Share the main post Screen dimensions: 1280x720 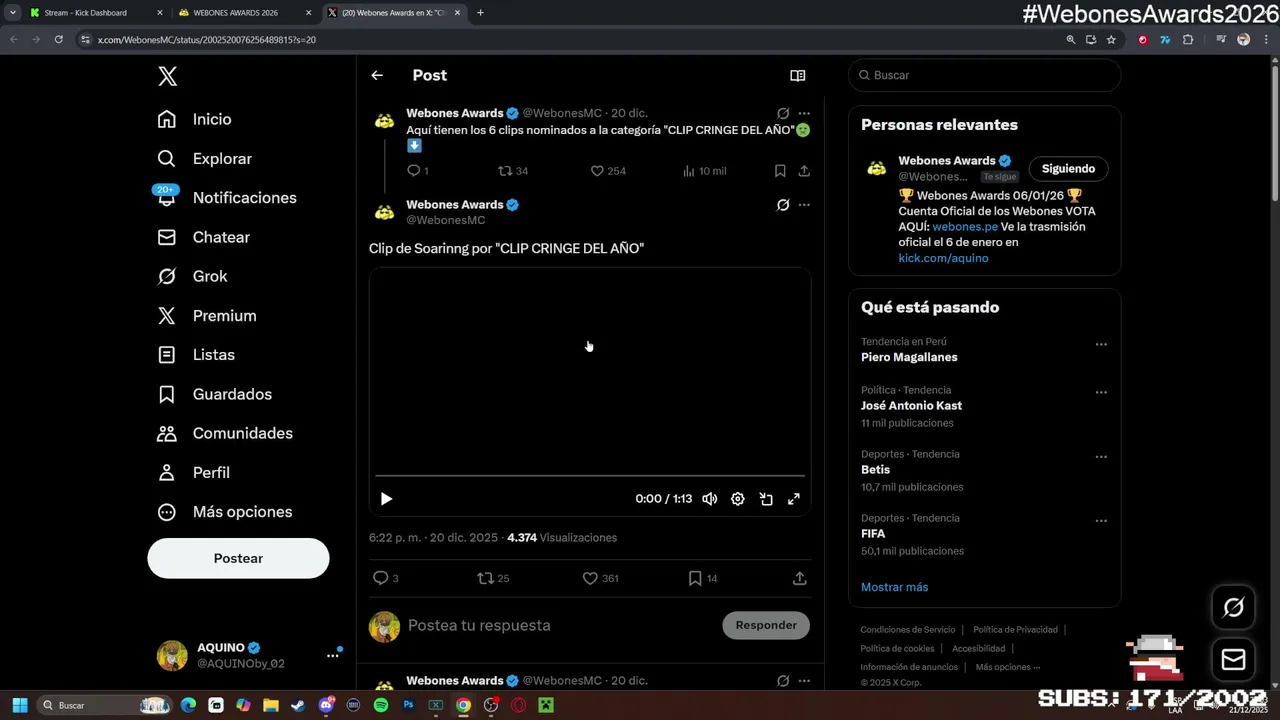tap(800, 578)
